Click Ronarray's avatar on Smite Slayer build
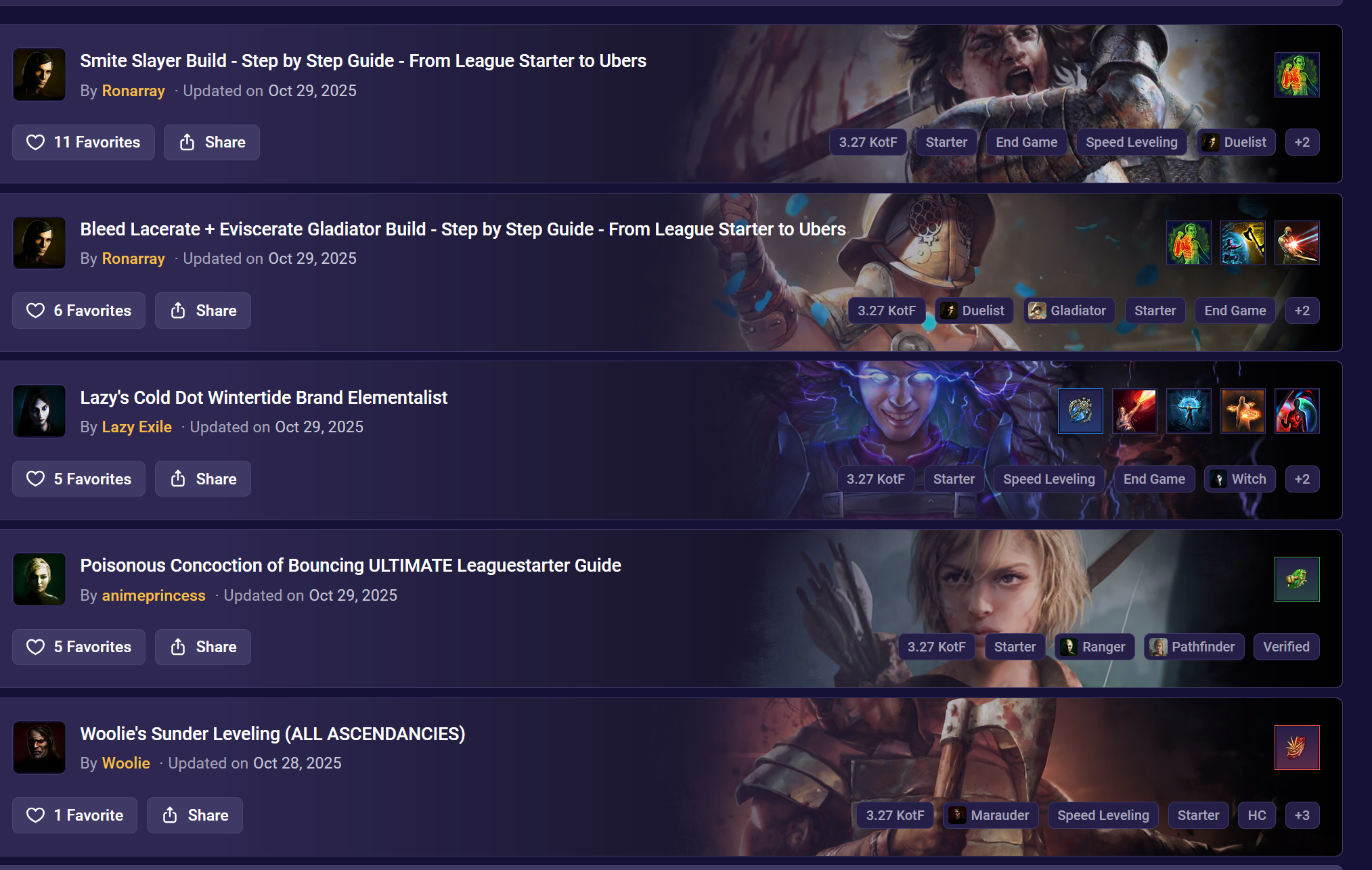The height and width of the screenshot is (870, 1372). coord(39,74)
